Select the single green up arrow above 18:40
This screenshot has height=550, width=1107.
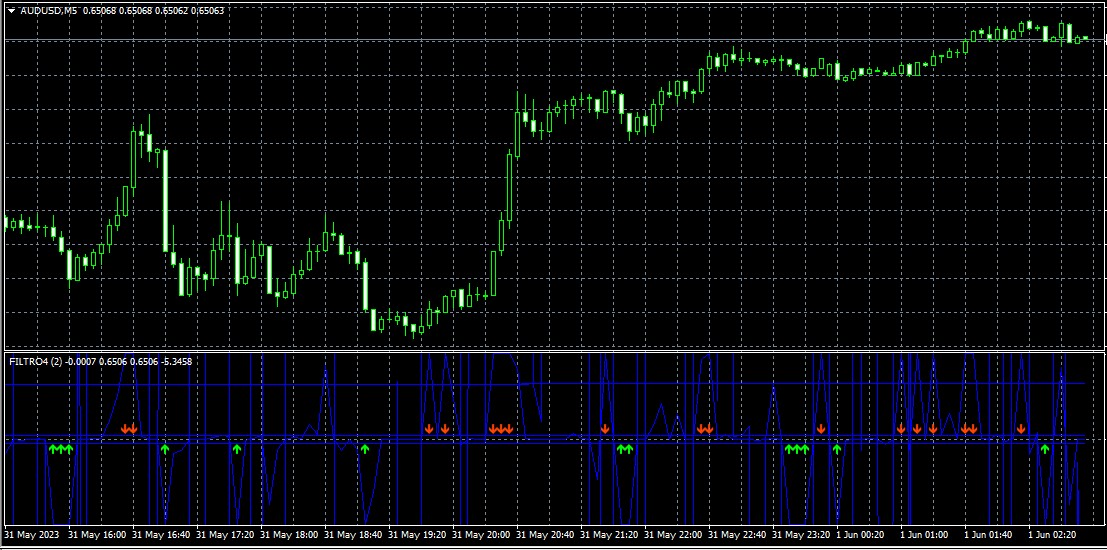pos(364,448)
